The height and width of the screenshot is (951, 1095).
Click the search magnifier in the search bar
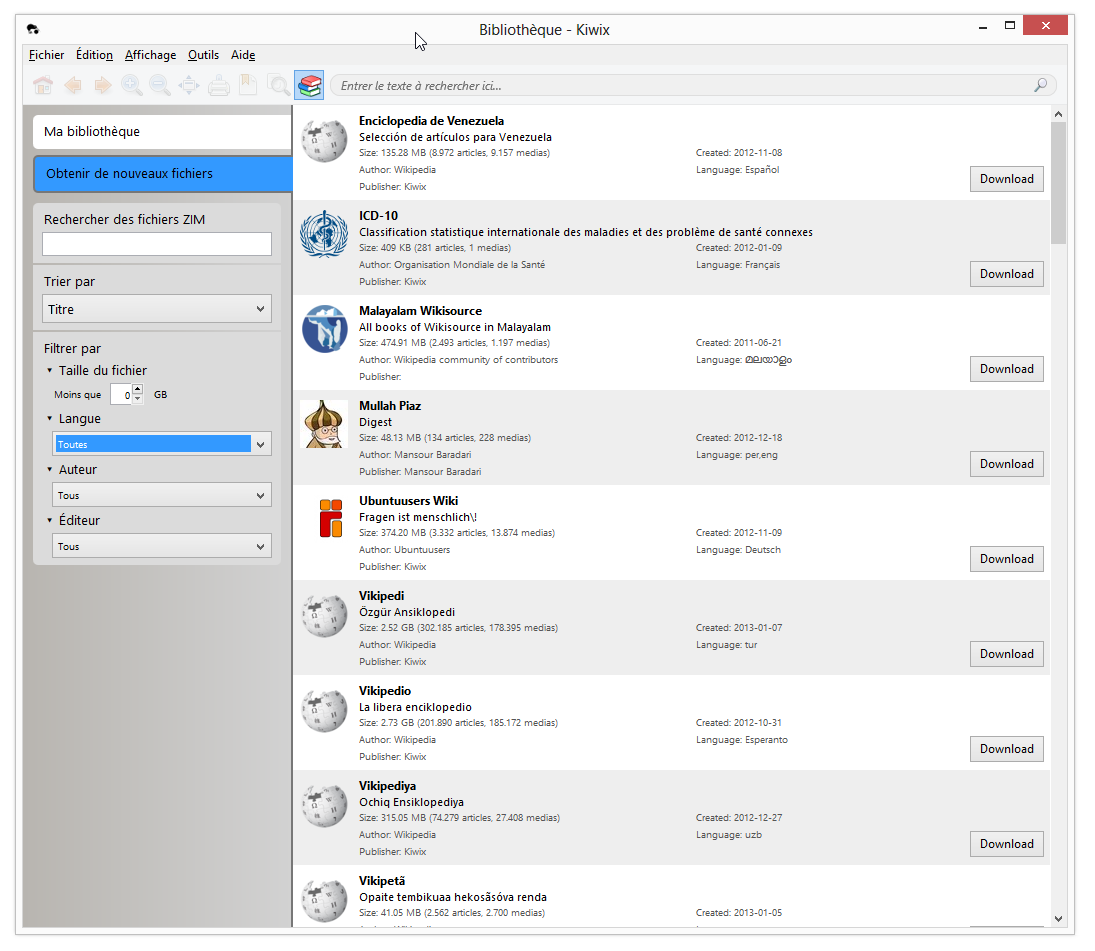[1040, 85]
